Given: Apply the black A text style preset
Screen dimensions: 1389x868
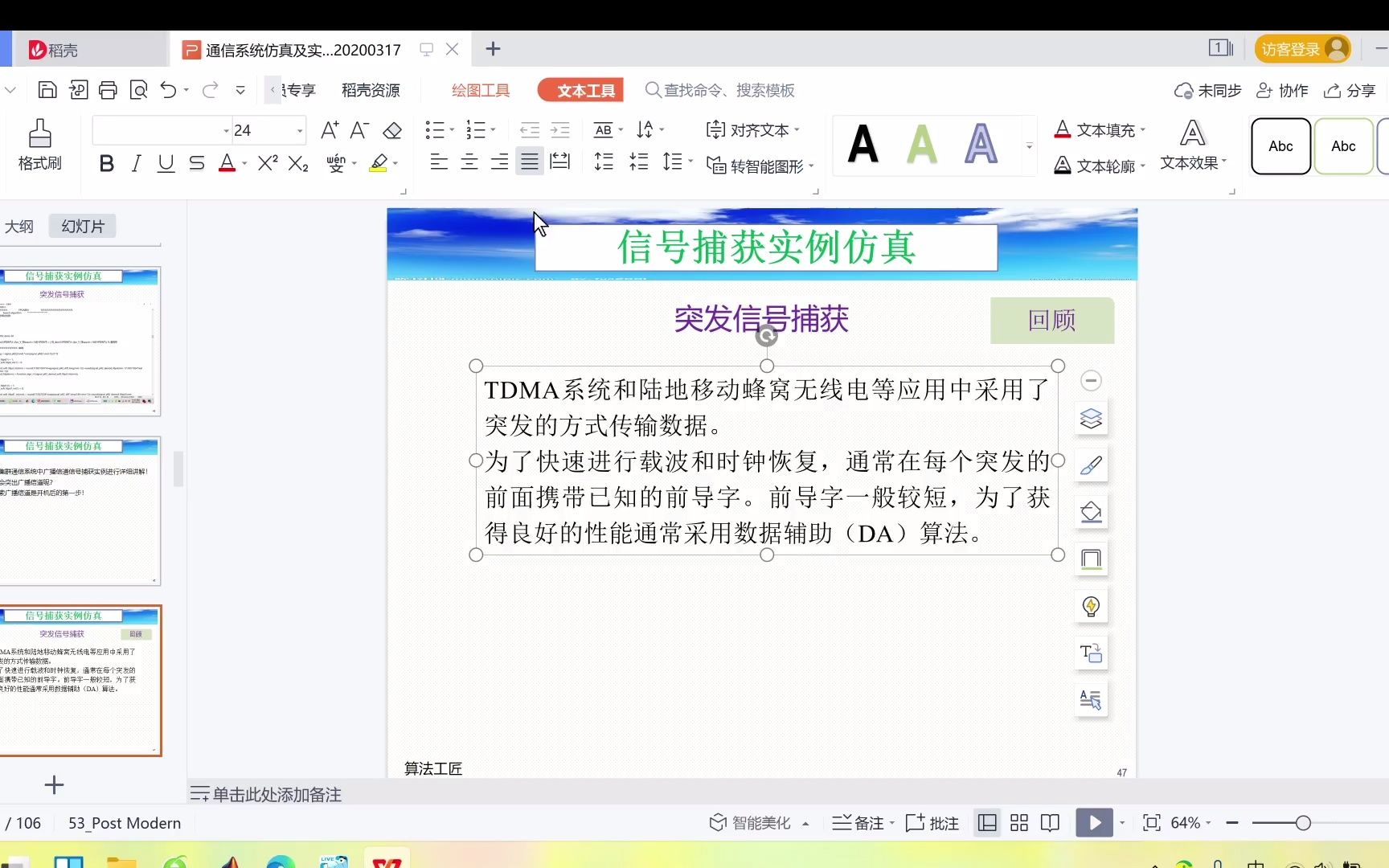Looking at the screenshot, I should tap(863, 145).
